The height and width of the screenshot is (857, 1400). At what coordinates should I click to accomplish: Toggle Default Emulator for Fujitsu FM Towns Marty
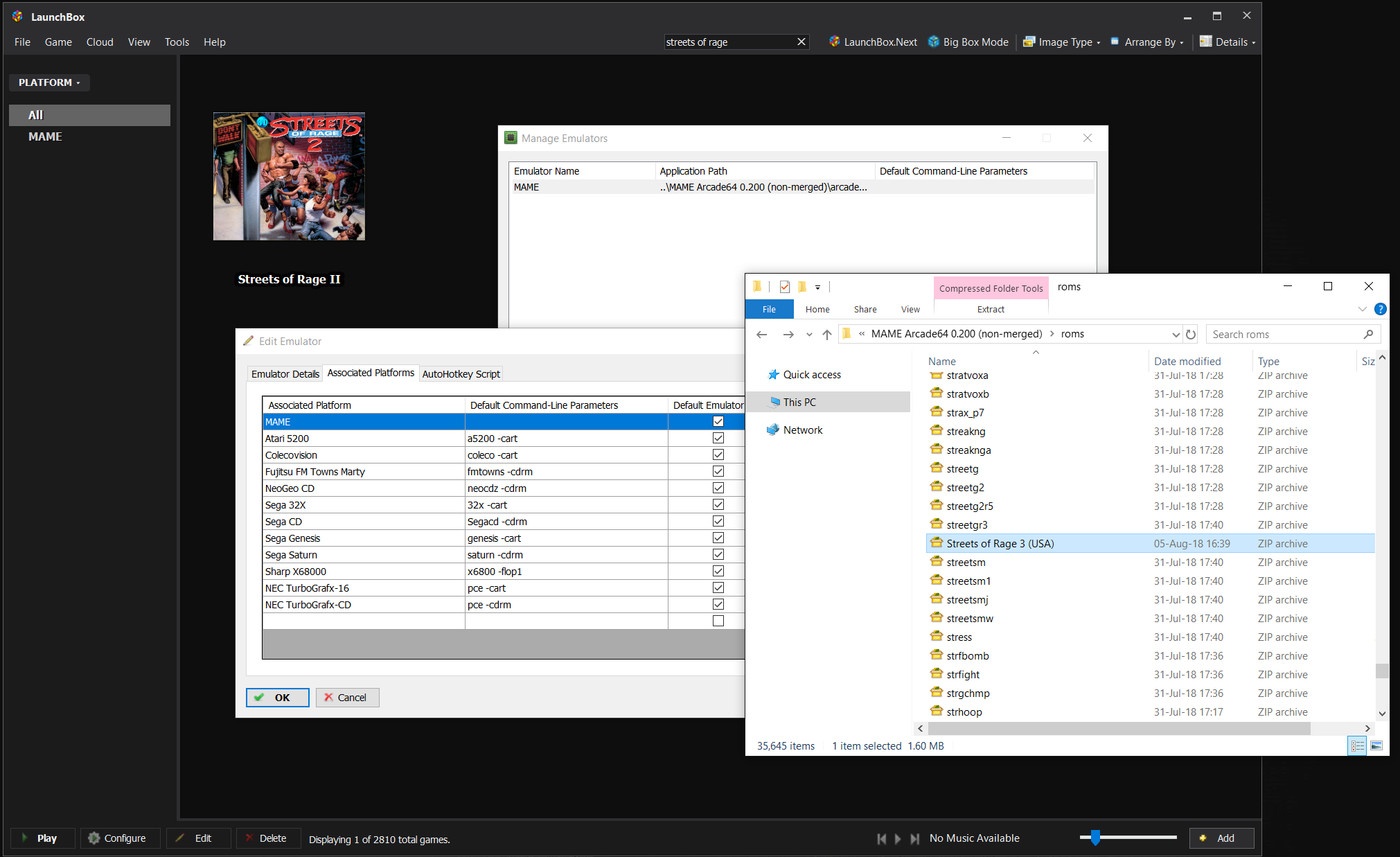click(x=718, y=471)
